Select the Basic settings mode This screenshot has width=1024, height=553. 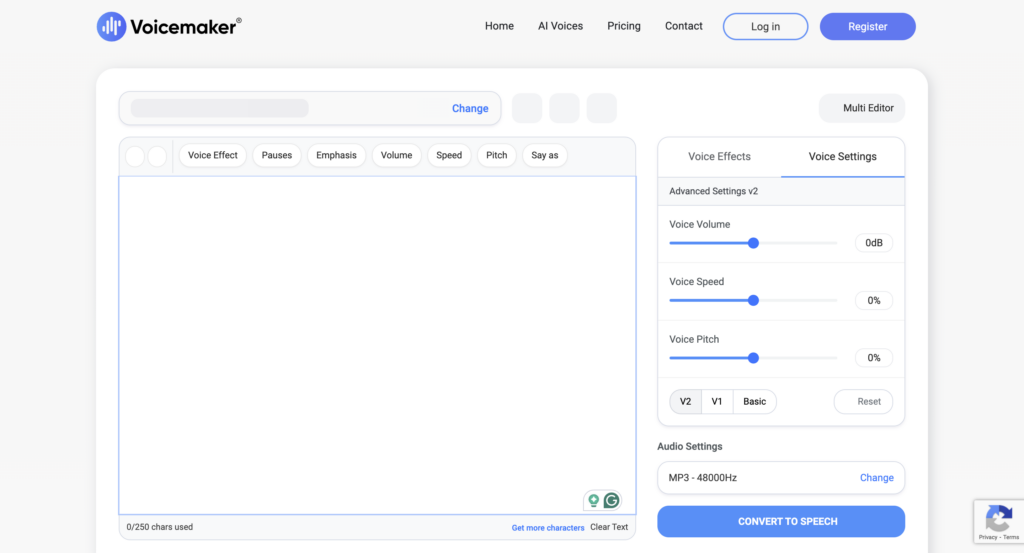pyautogui.click(x=754, y=402)
